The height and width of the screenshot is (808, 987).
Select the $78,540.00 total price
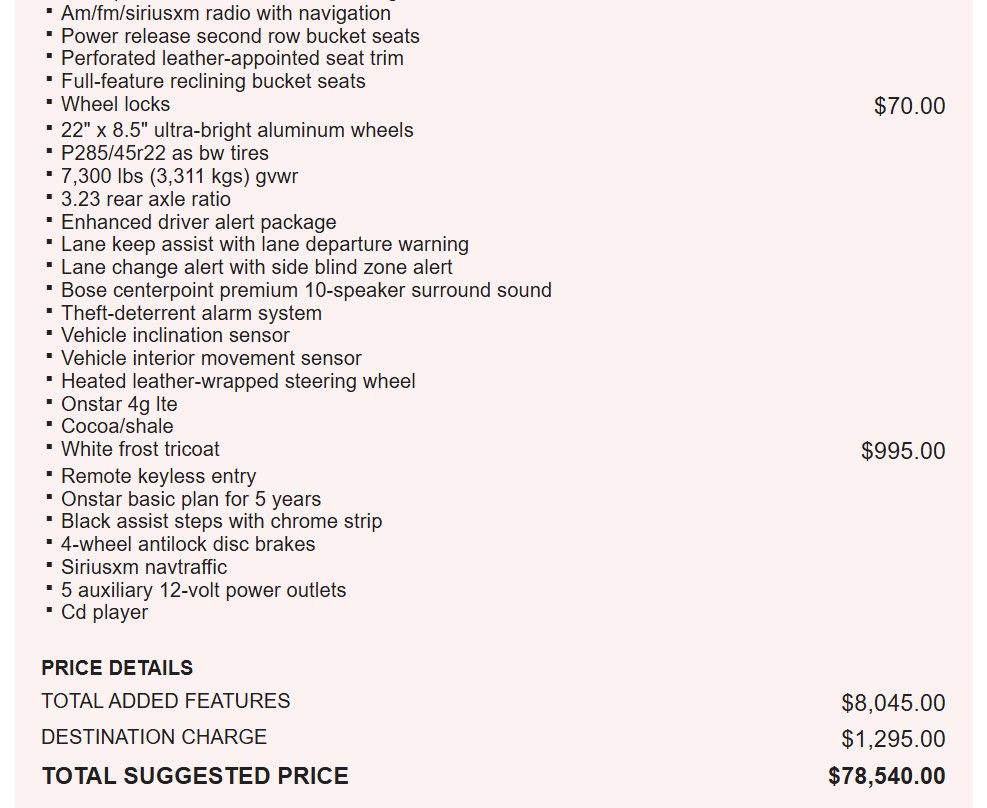pyautogui.click(x=886, y=776)
